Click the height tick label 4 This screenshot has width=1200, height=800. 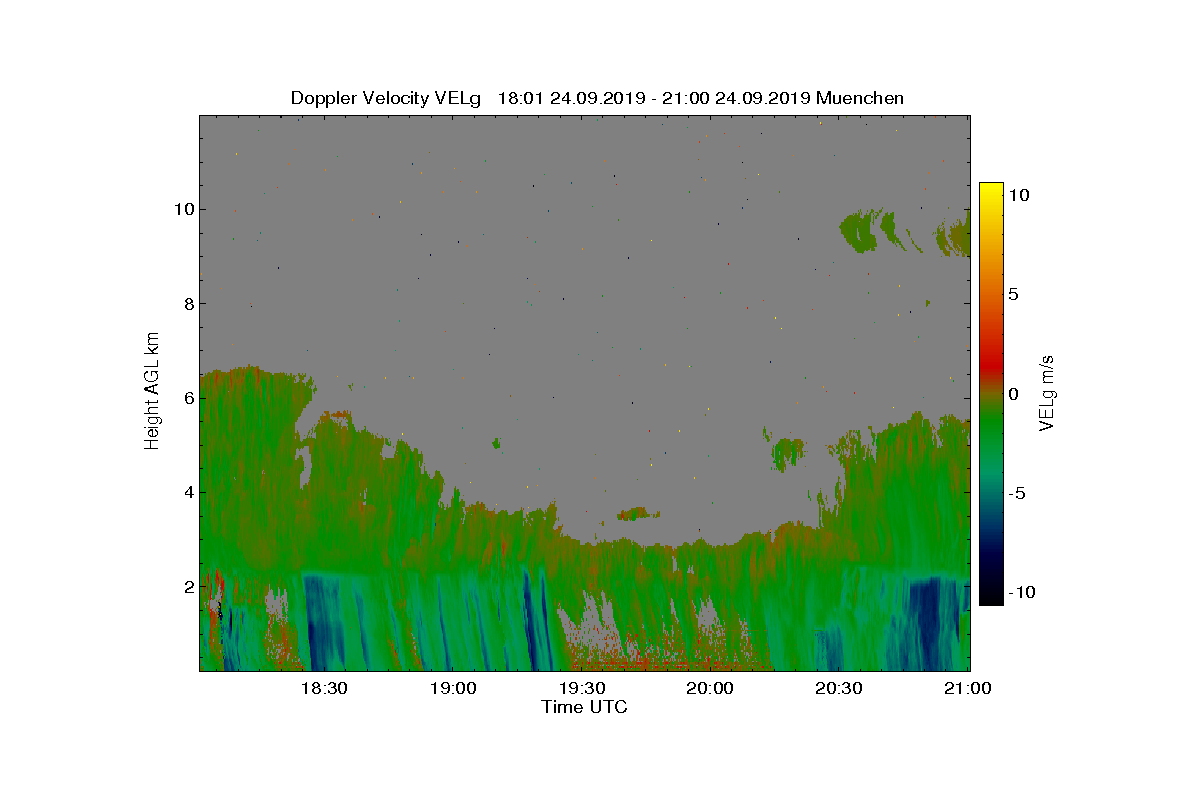tap(187, 492)
